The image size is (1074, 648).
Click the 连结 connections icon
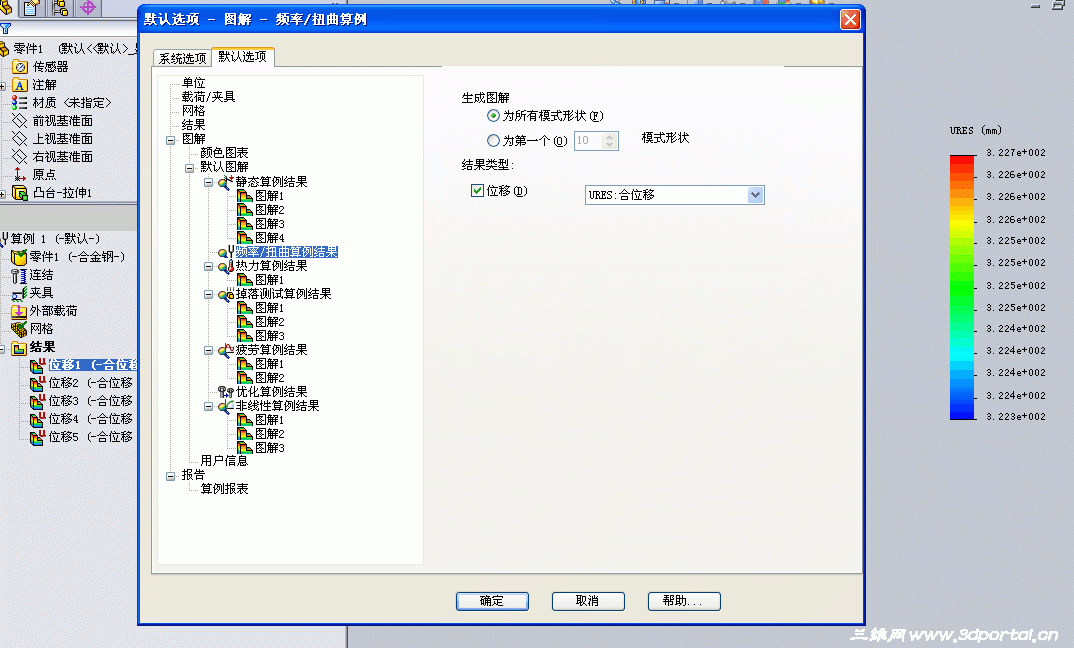coord(18,275)
